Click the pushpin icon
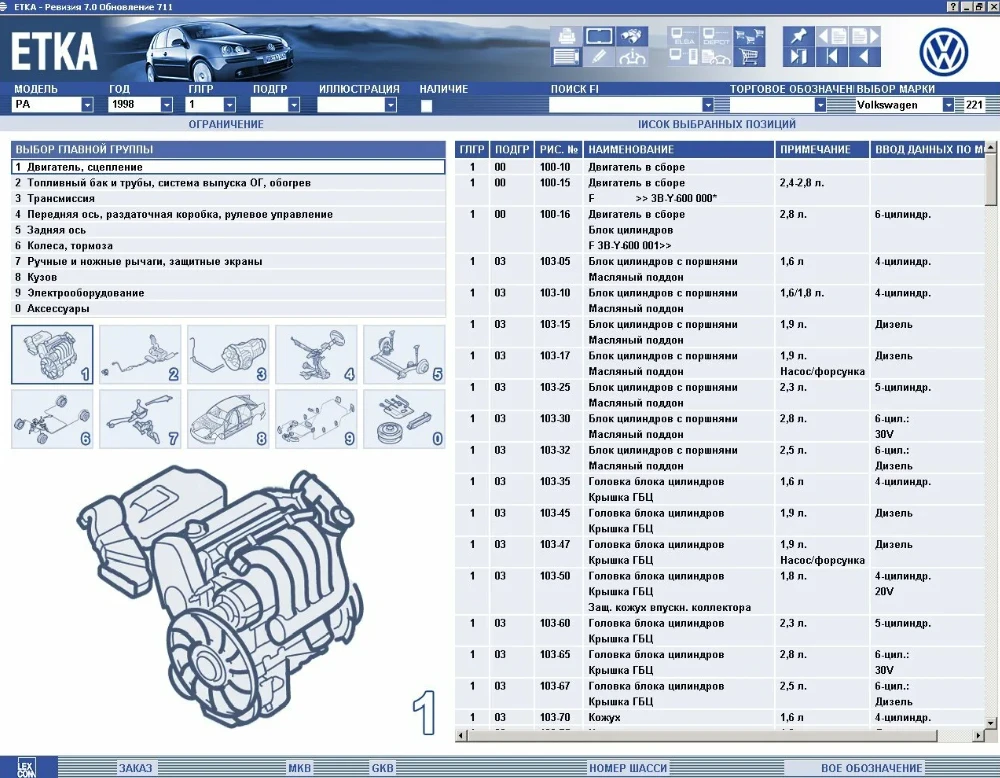 tap(798, 36)
